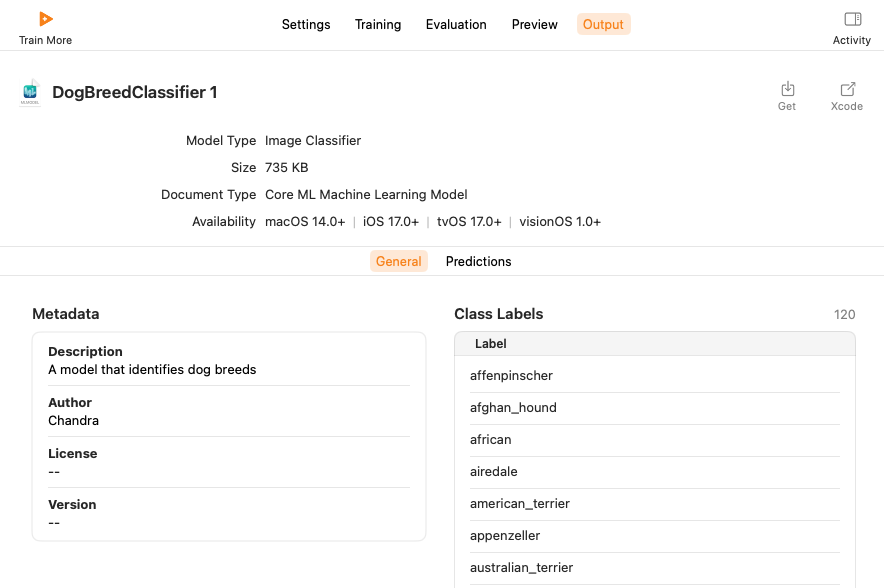Select the General segment
The width and height of the screenshot is (884, 588).
pyautogui.click(x=399, y=261)
